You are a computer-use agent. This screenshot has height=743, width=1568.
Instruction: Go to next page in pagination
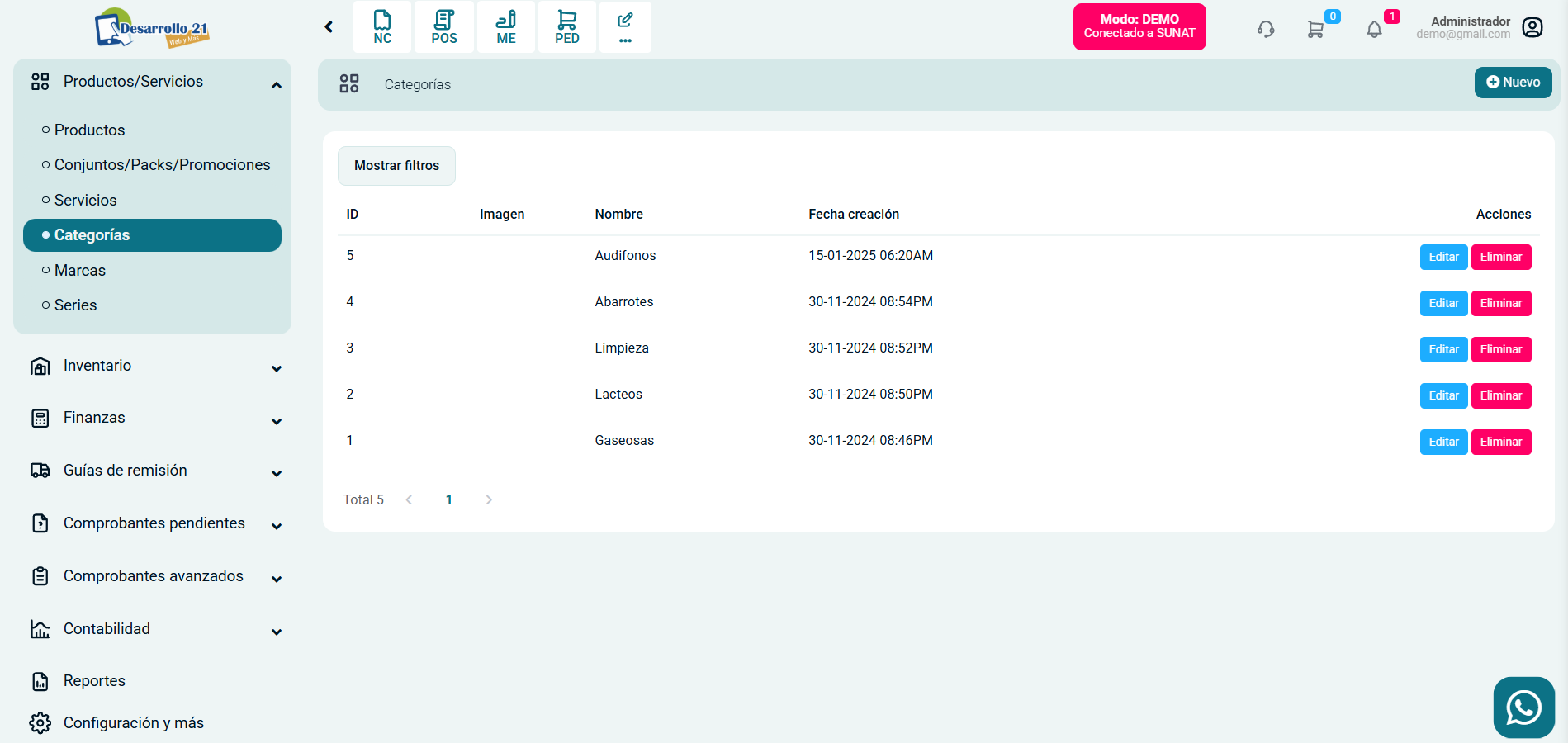click(x=489, y=500)
